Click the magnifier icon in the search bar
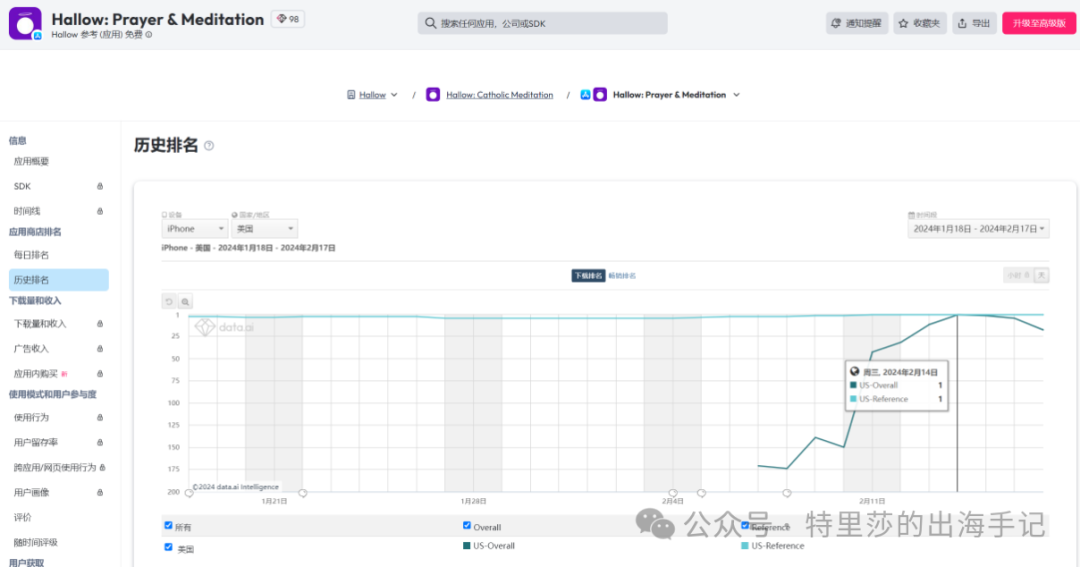 tap(430, 23)
